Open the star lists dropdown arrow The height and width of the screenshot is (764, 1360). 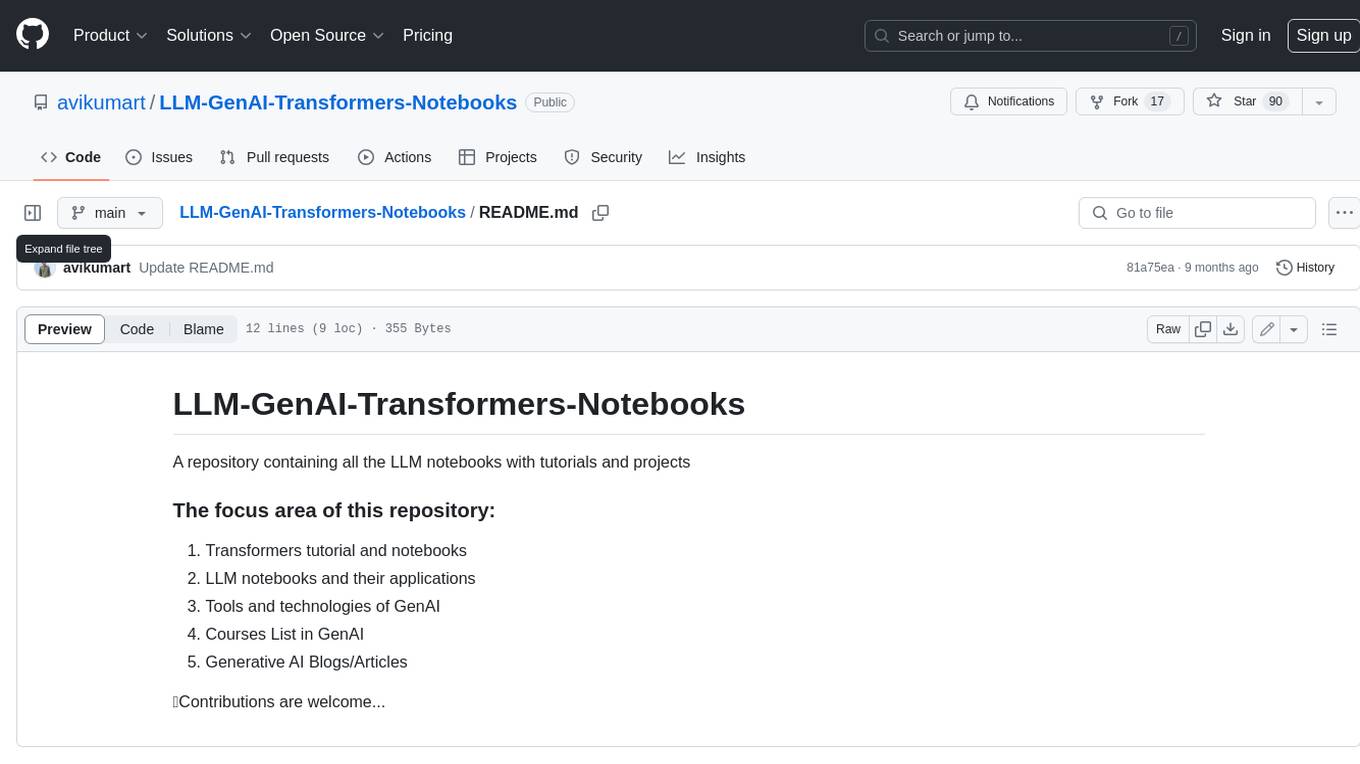click(1319, 102)
